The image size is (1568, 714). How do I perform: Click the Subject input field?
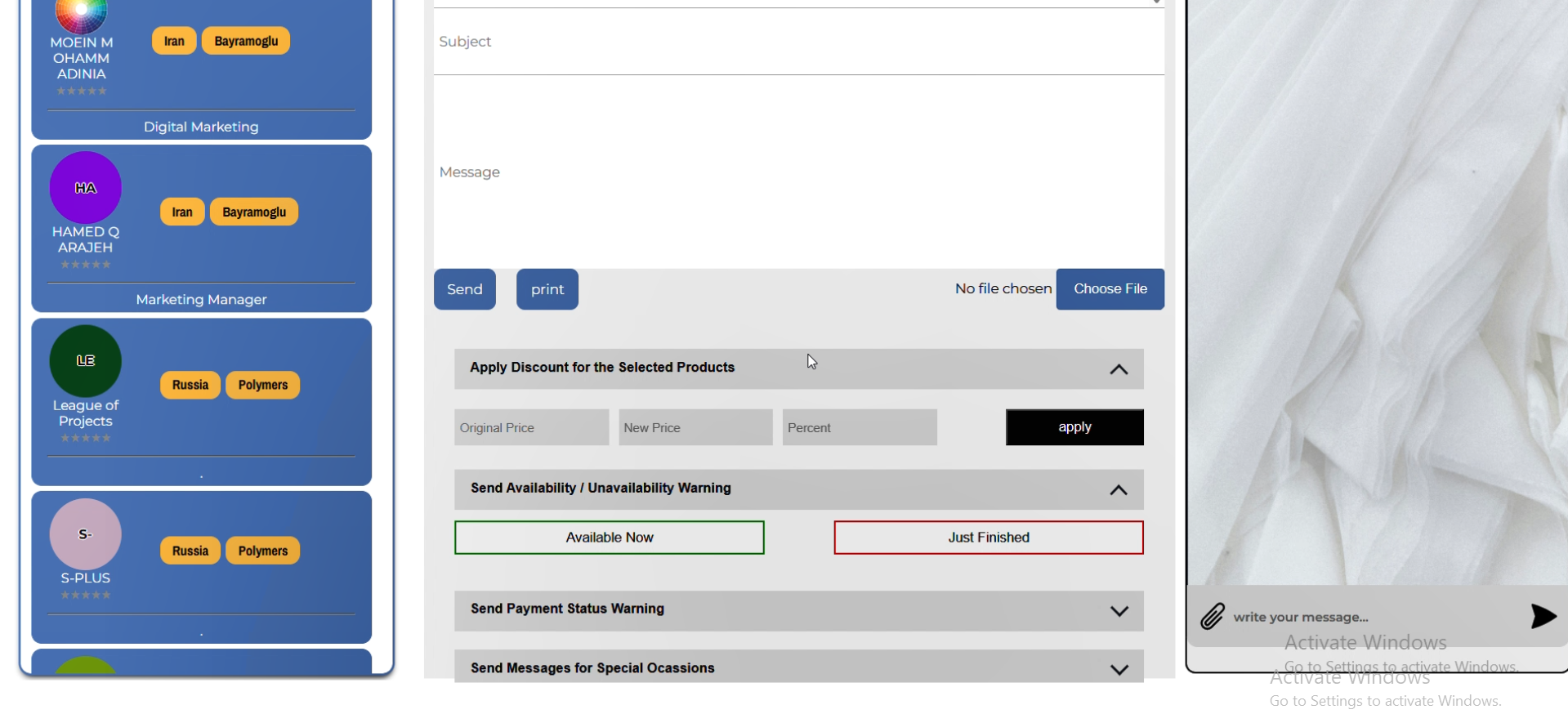coord(798,42)
